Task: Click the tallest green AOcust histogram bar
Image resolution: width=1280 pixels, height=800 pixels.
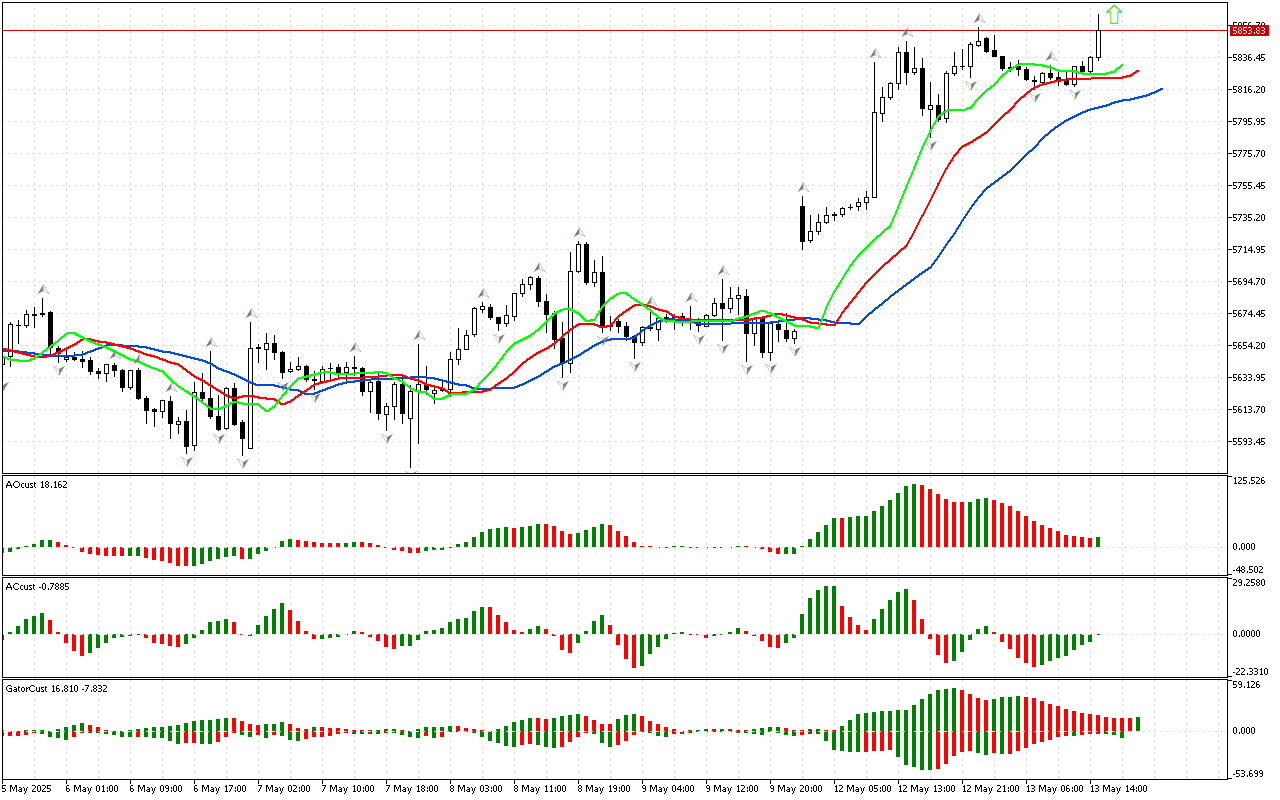Action: coord(912,515)
